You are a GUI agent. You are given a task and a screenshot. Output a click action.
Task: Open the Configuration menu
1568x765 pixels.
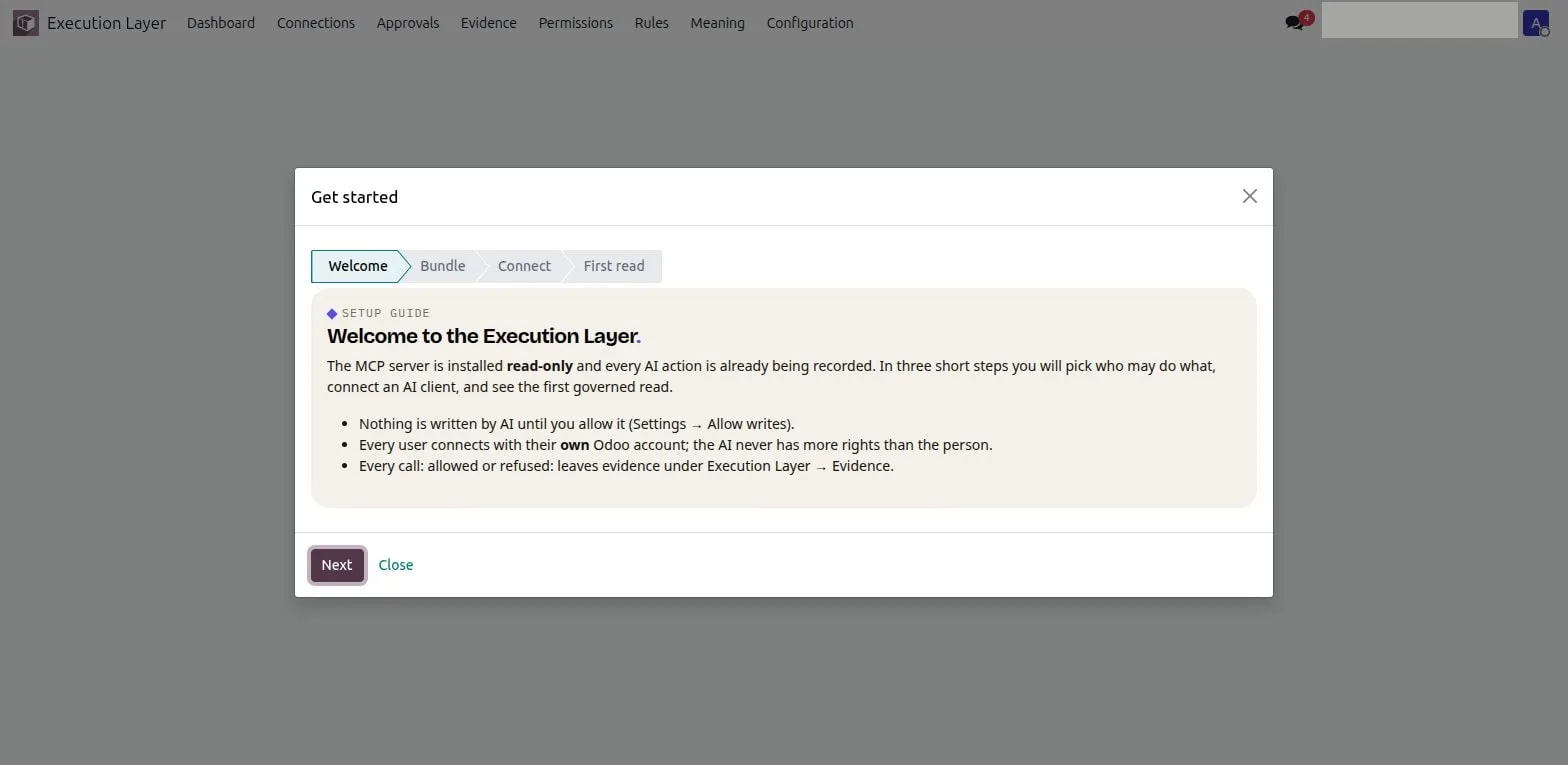click(810, 22)
